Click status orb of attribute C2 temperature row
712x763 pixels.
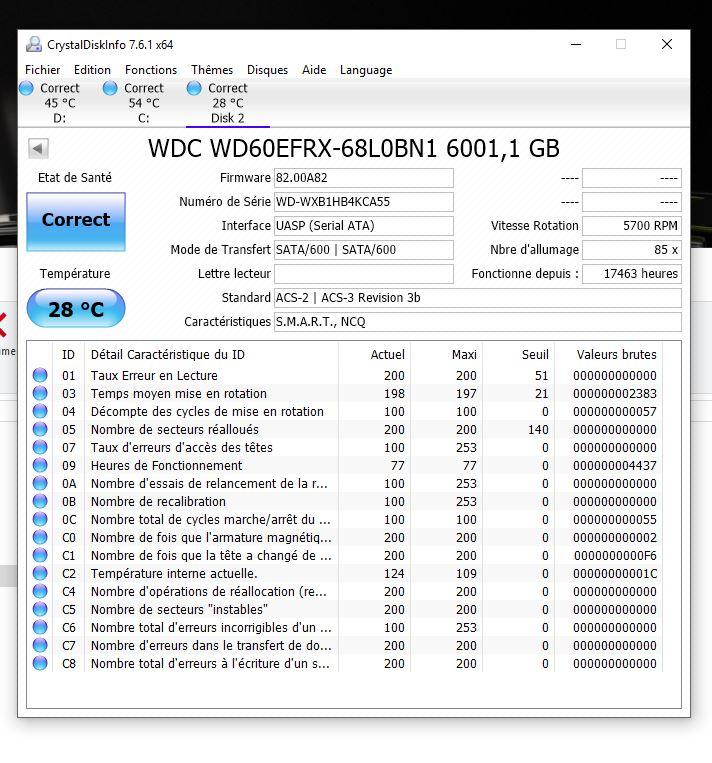click(x=40, y=573)
